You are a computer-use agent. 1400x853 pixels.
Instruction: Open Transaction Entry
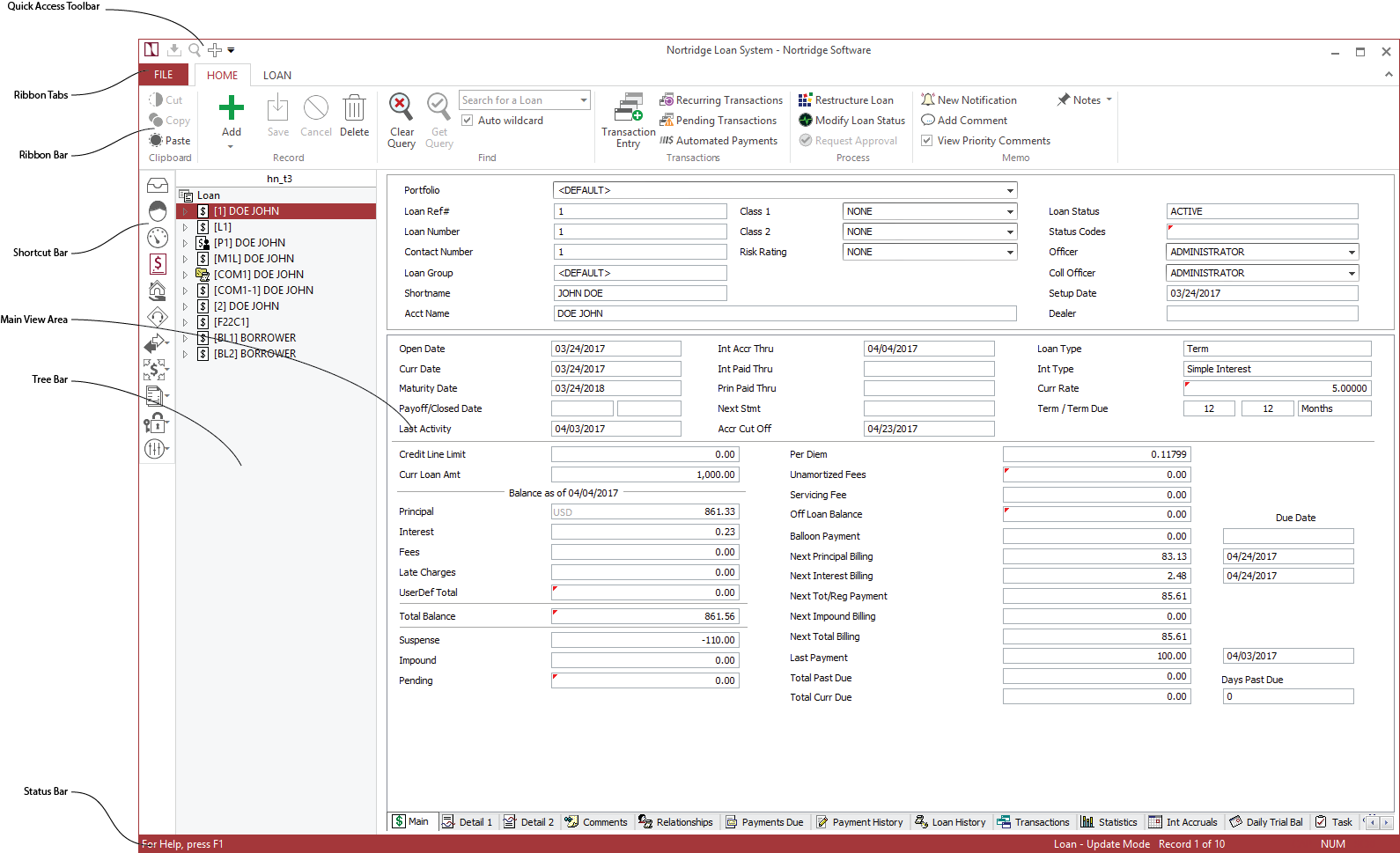(629, 120)
